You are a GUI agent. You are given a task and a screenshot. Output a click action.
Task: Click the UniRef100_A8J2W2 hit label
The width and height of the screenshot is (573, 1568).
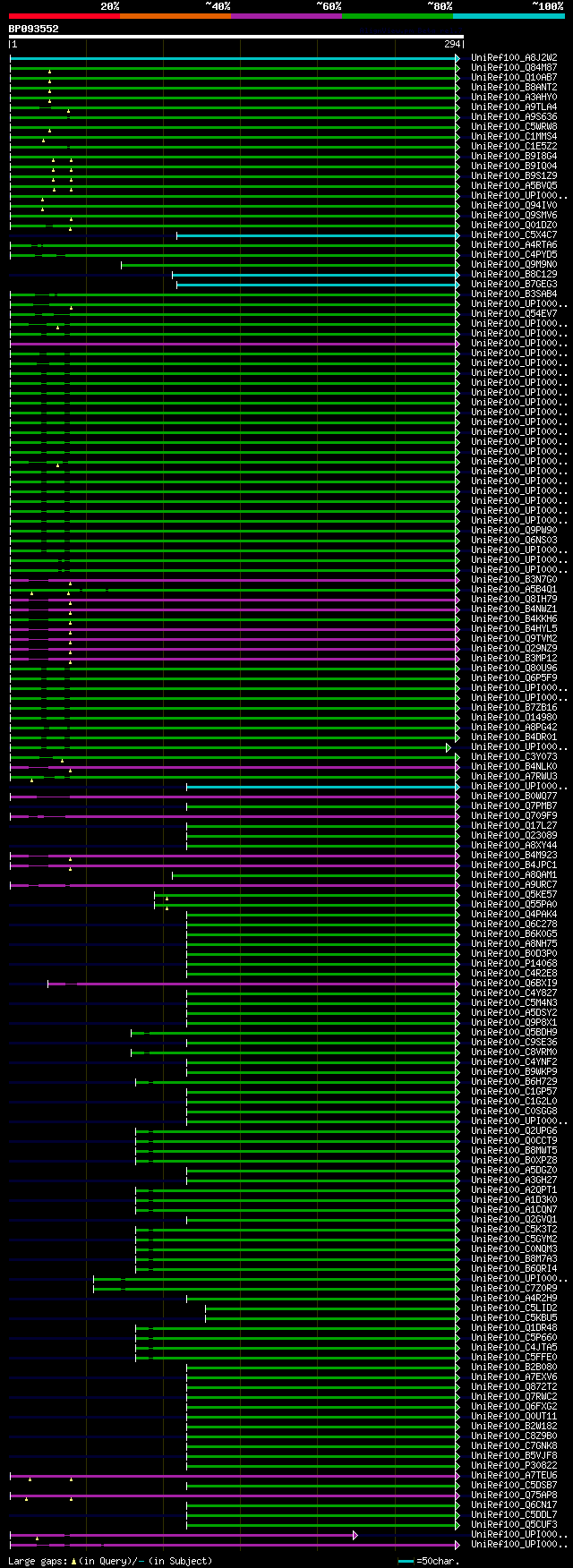coord(513,58)
